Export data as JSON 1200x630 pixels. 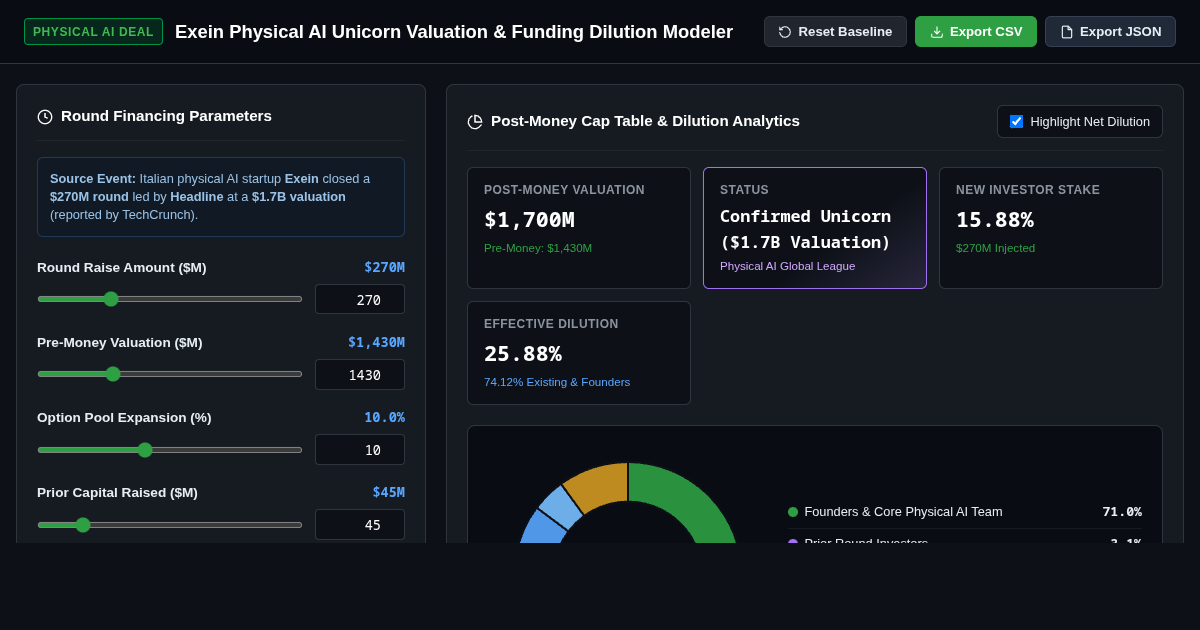pyautogui.click(x=1110, y=31)
